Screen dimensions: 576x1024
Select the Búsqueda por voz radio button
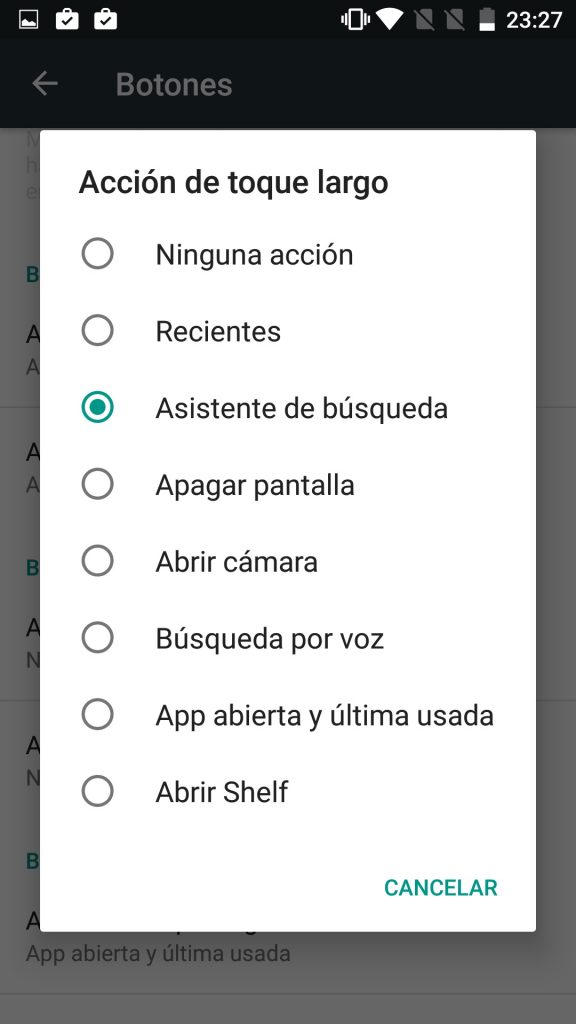point(97,637)
